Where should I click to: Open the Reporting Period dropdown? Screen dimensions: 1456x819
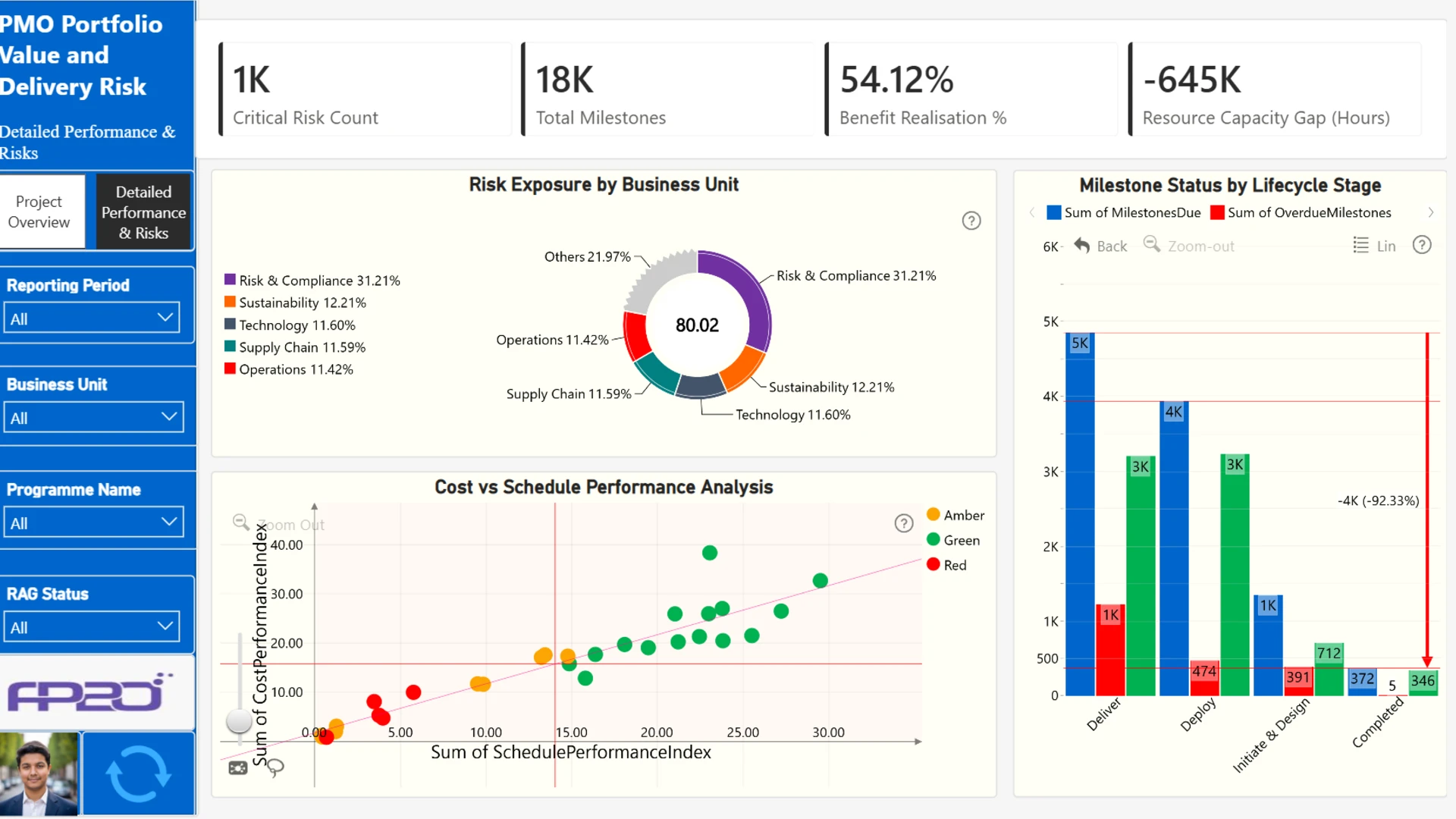coord(92,318)
